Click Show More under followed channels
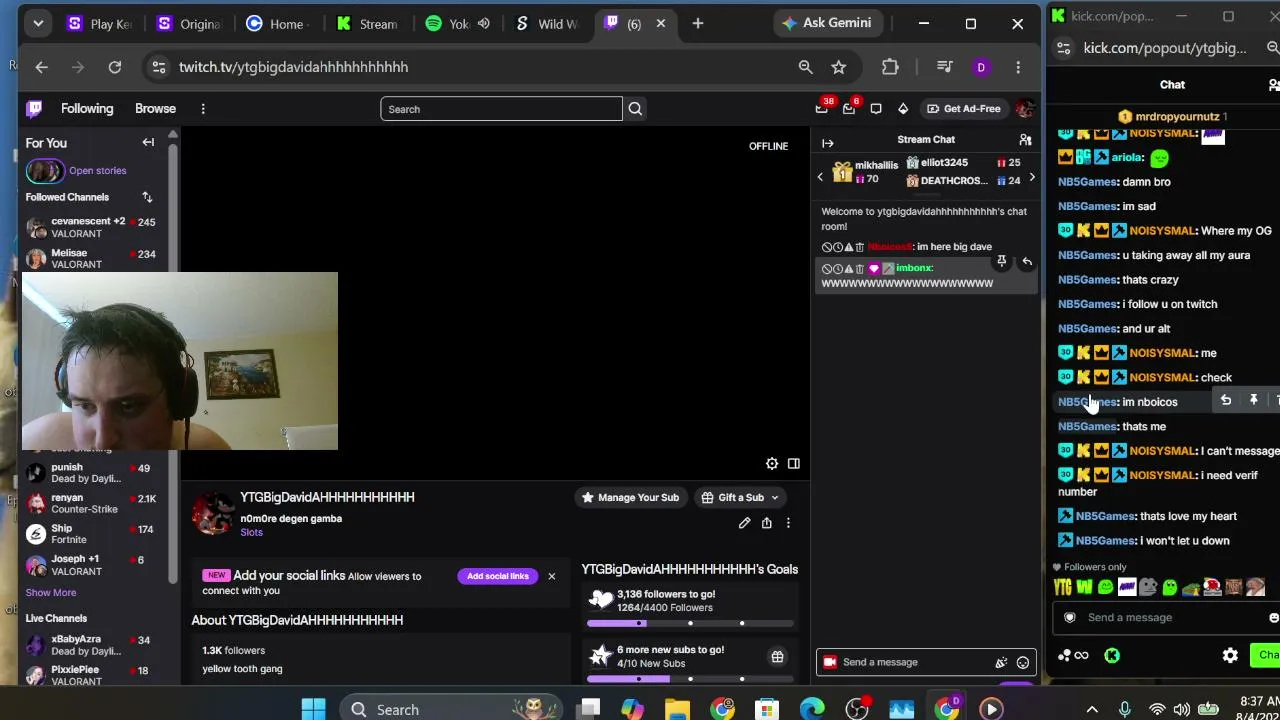Viewport: 1280px width, 720px height. pos(51,593)
